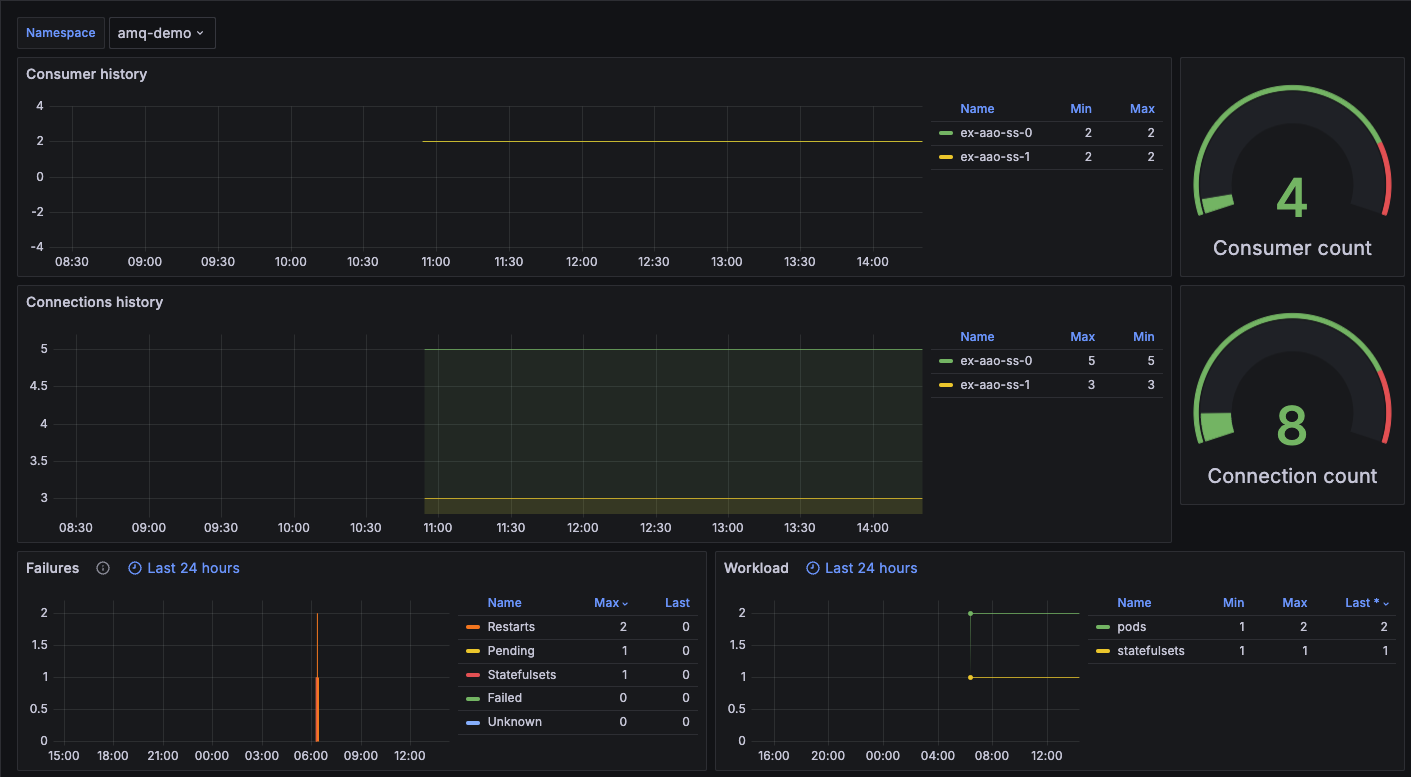Screen dimensions: 1411x777
Task: Click the Failures panel info icon
Action: 103,568
